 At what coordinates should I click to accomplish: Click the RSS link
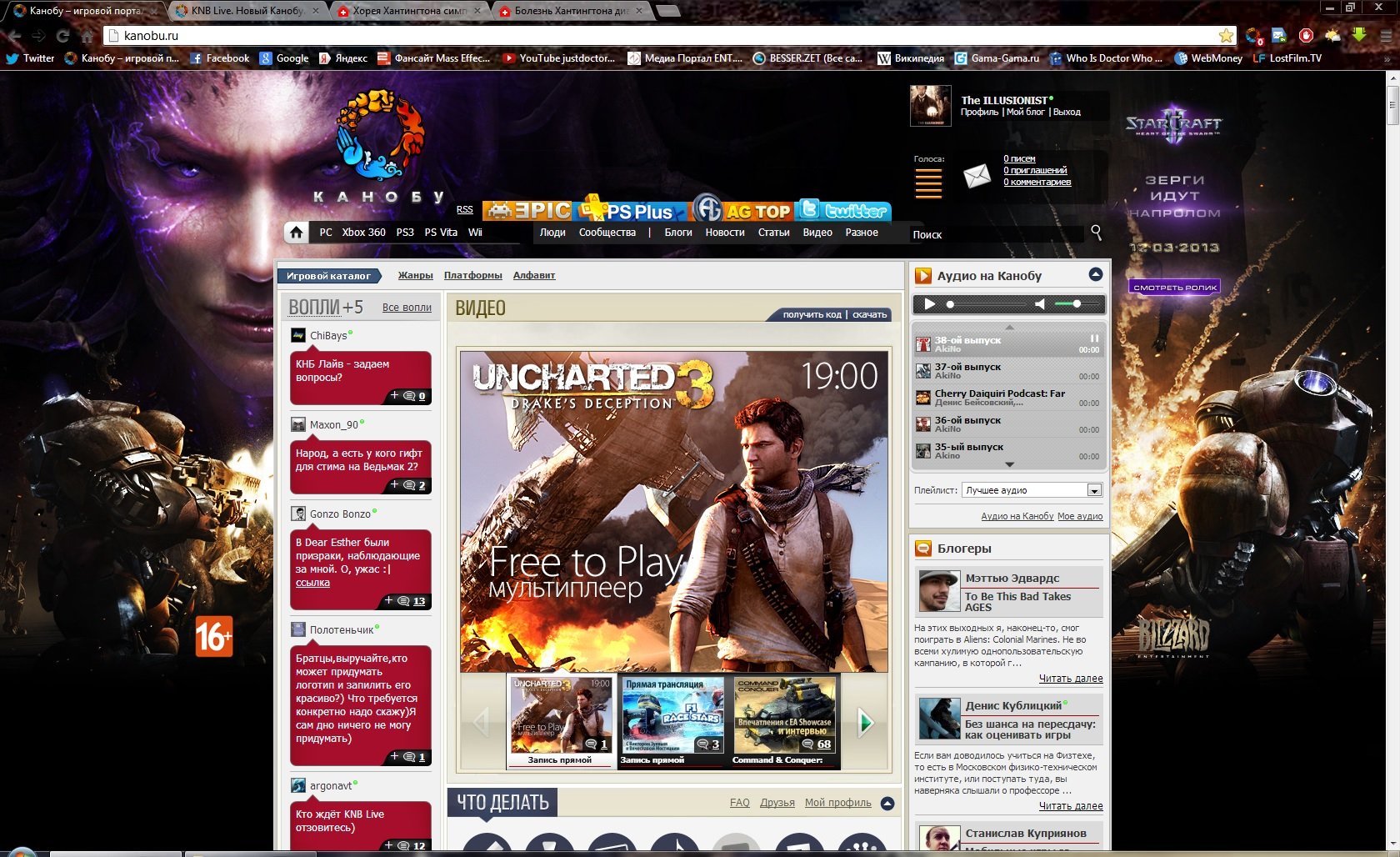click(x=464, y=210)
